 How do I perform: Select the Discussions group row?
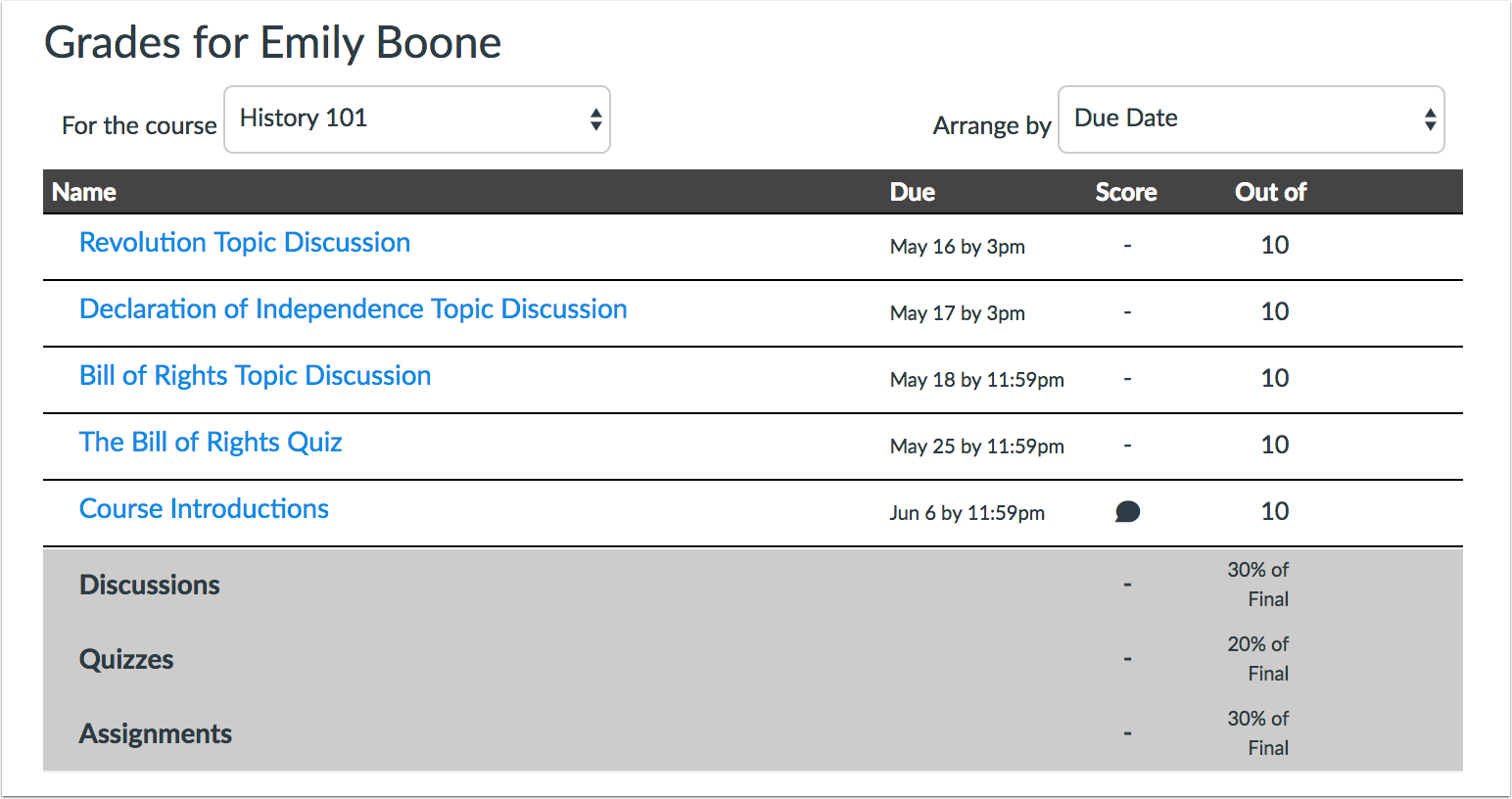click(x=150, y=585)
